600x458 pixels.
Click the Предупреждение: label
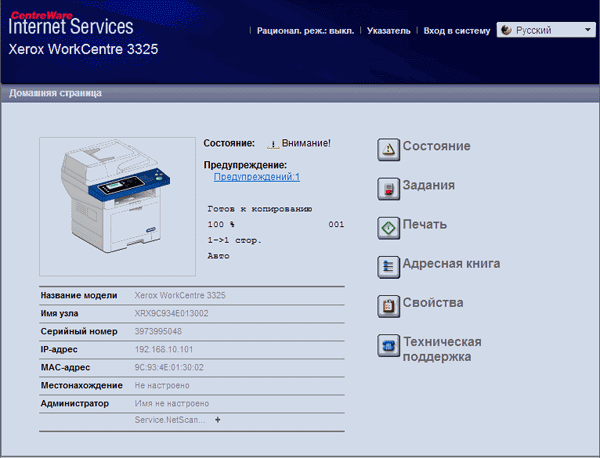pyautogui.click(x=245, y=165)
